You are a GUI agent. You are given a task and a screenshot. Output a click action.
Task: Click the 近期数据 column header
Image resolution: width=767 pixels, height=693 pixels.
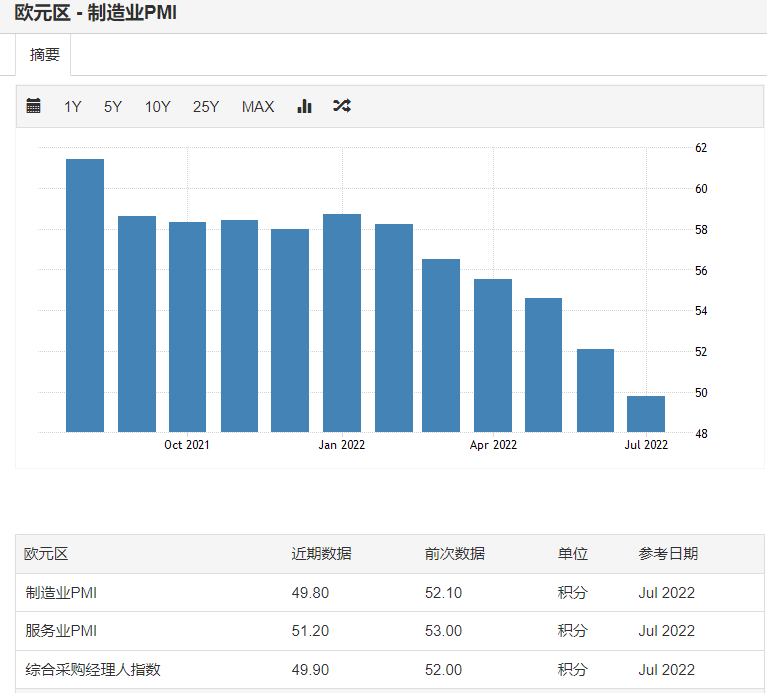pos(321,554)
